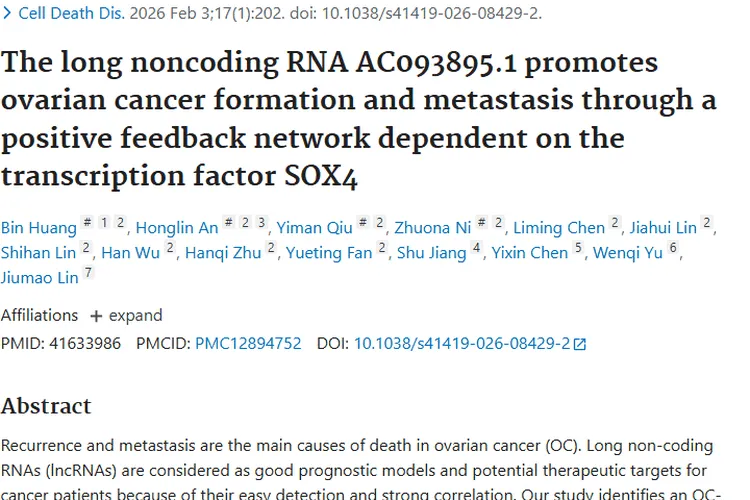Open author Bin Huang's profile
750x500 pixels.
point(39,227)
